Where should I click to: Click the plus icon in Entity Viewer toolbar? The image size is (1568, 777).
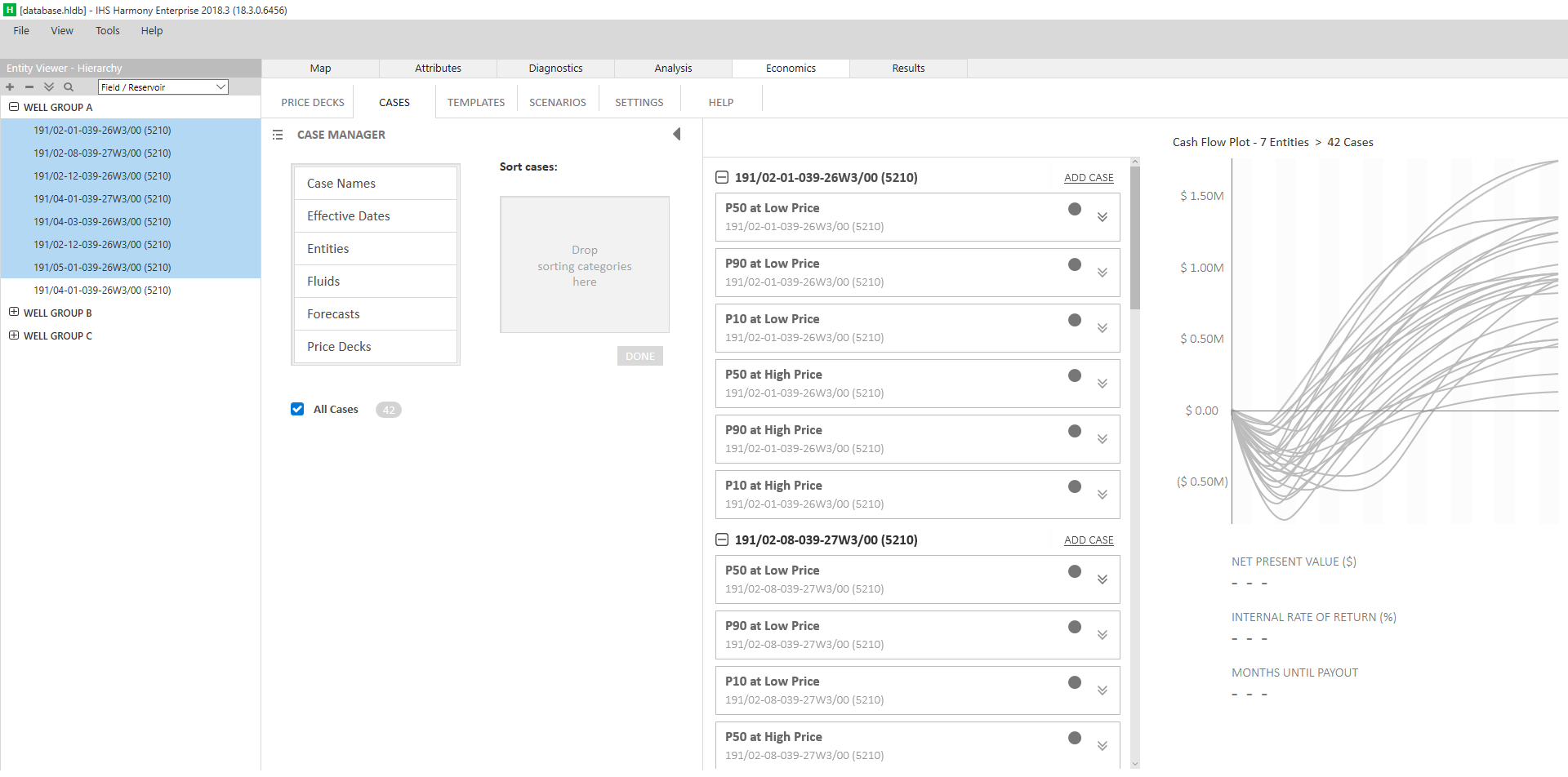[10, 87]
